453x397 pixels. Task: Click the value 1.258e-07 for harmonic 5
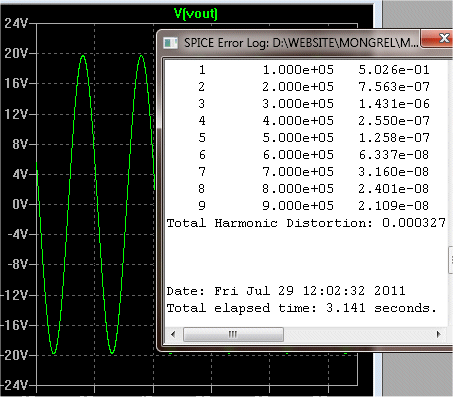pos(394,138)
